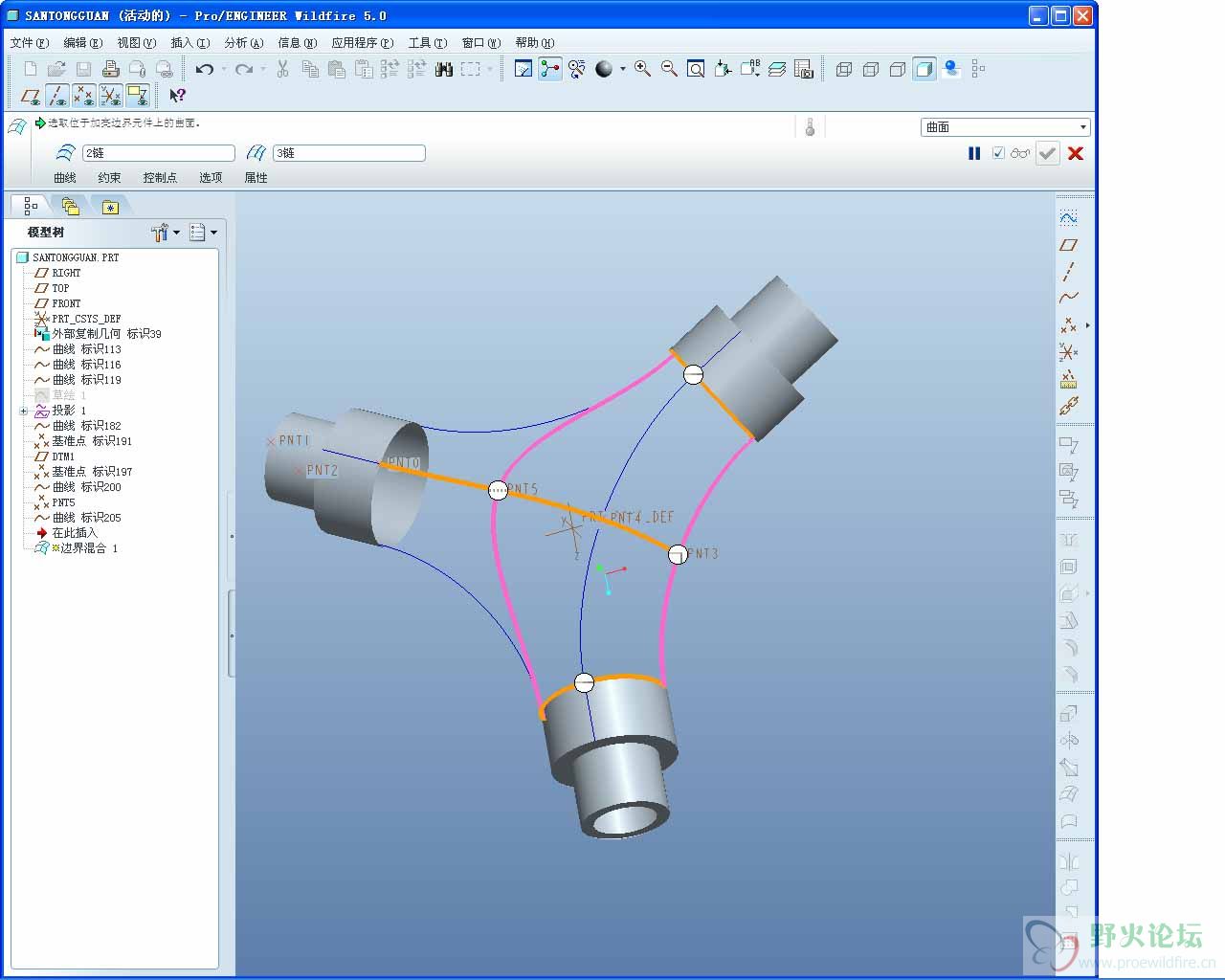Select 外部复制几何 标识39 tree item
1225x980 pixels.
click(98, 334)
